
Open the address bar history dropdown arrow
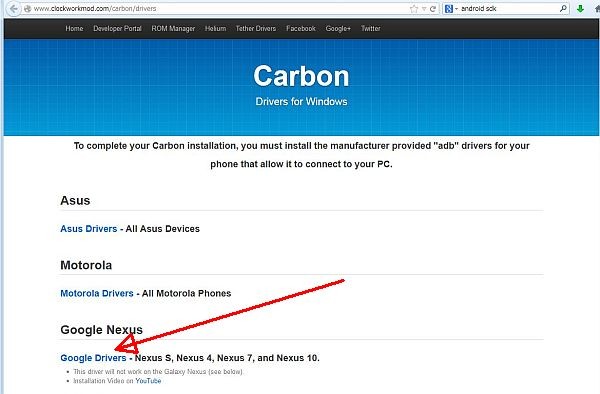point(424,8)
